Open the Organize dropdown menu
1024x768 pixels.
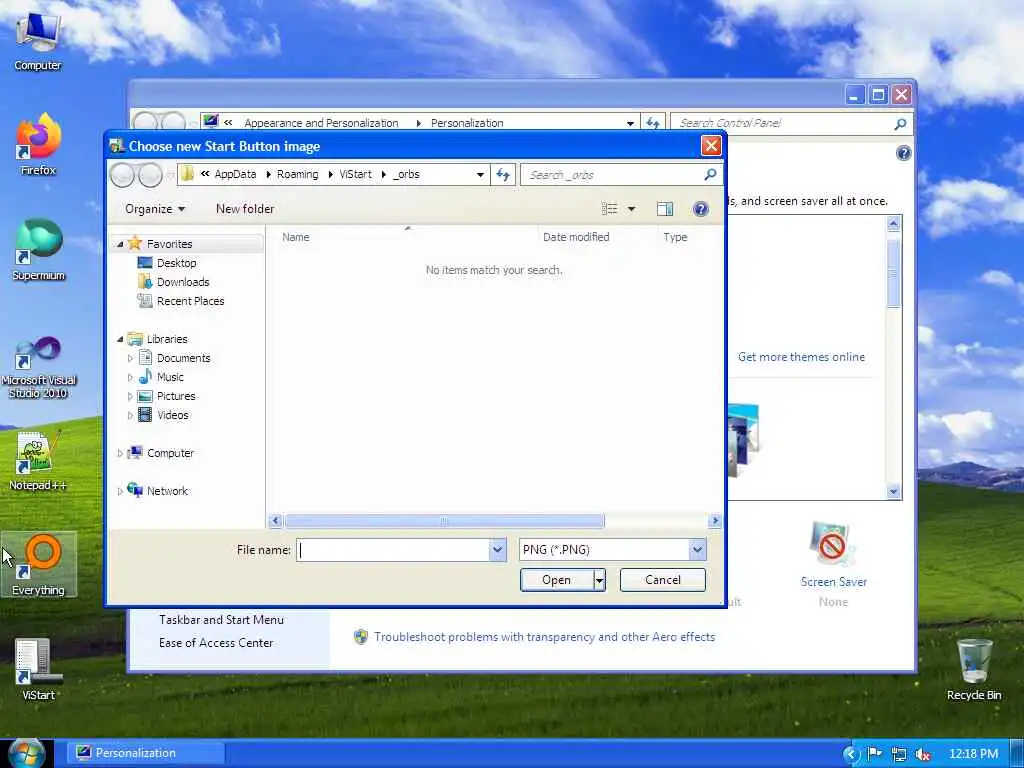pos(155,209)
